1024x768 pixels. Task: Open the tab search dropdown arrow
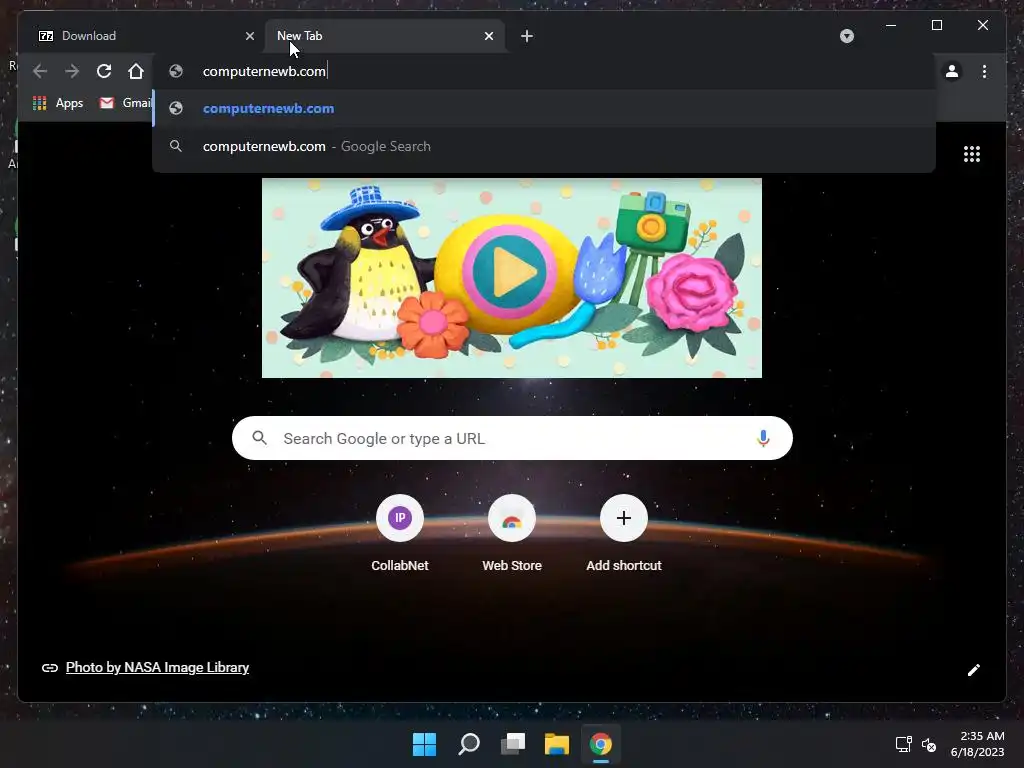click(847, 36)
